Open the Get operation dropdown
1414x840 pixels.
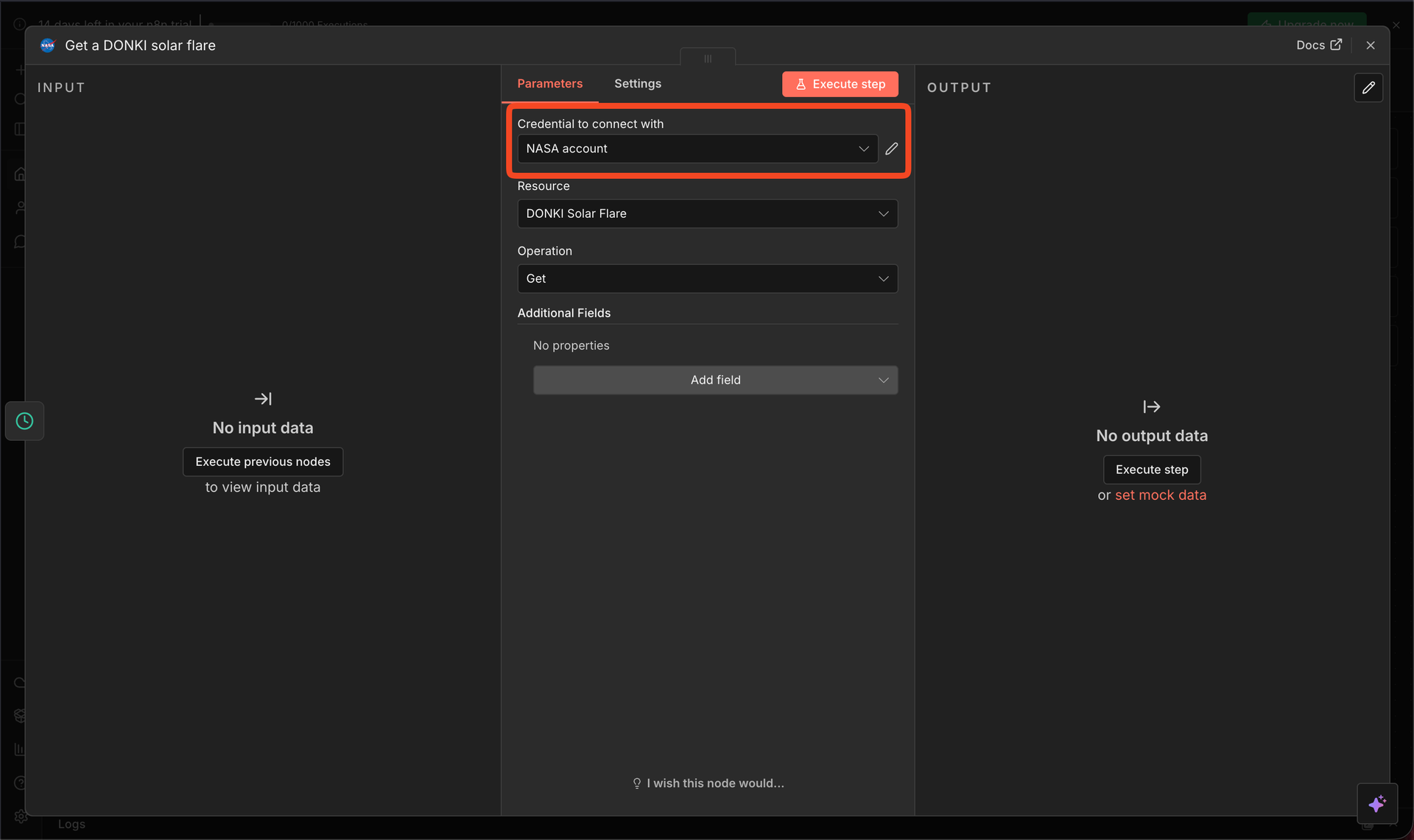tap(707, 279)
